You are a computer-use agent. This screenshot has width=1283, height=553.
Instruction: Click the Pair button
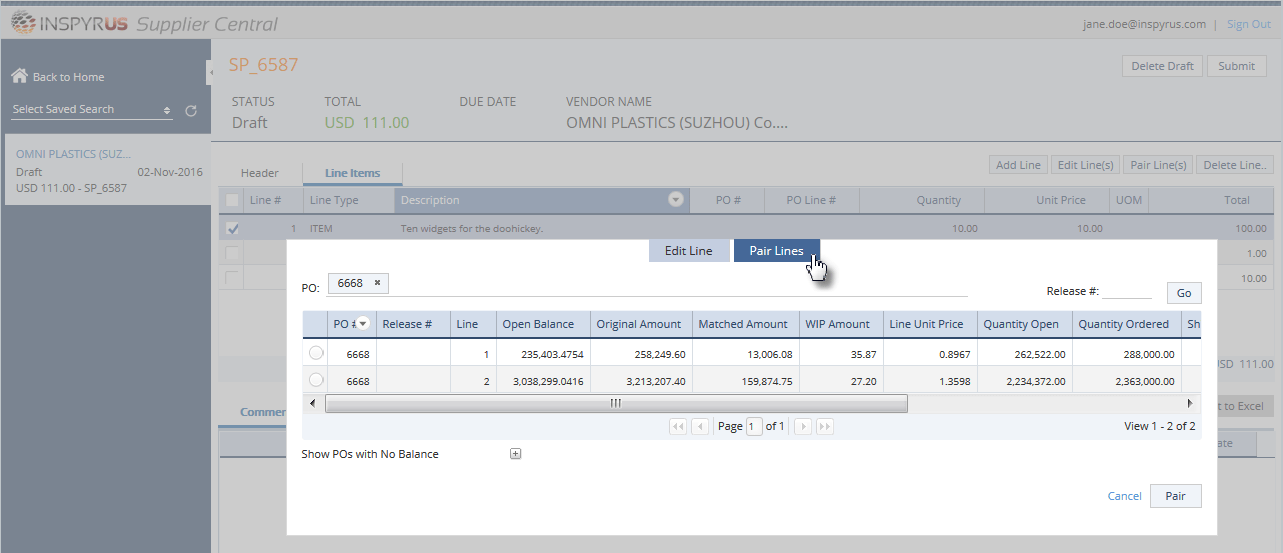pyautogui.click(x=1176, y=496)
